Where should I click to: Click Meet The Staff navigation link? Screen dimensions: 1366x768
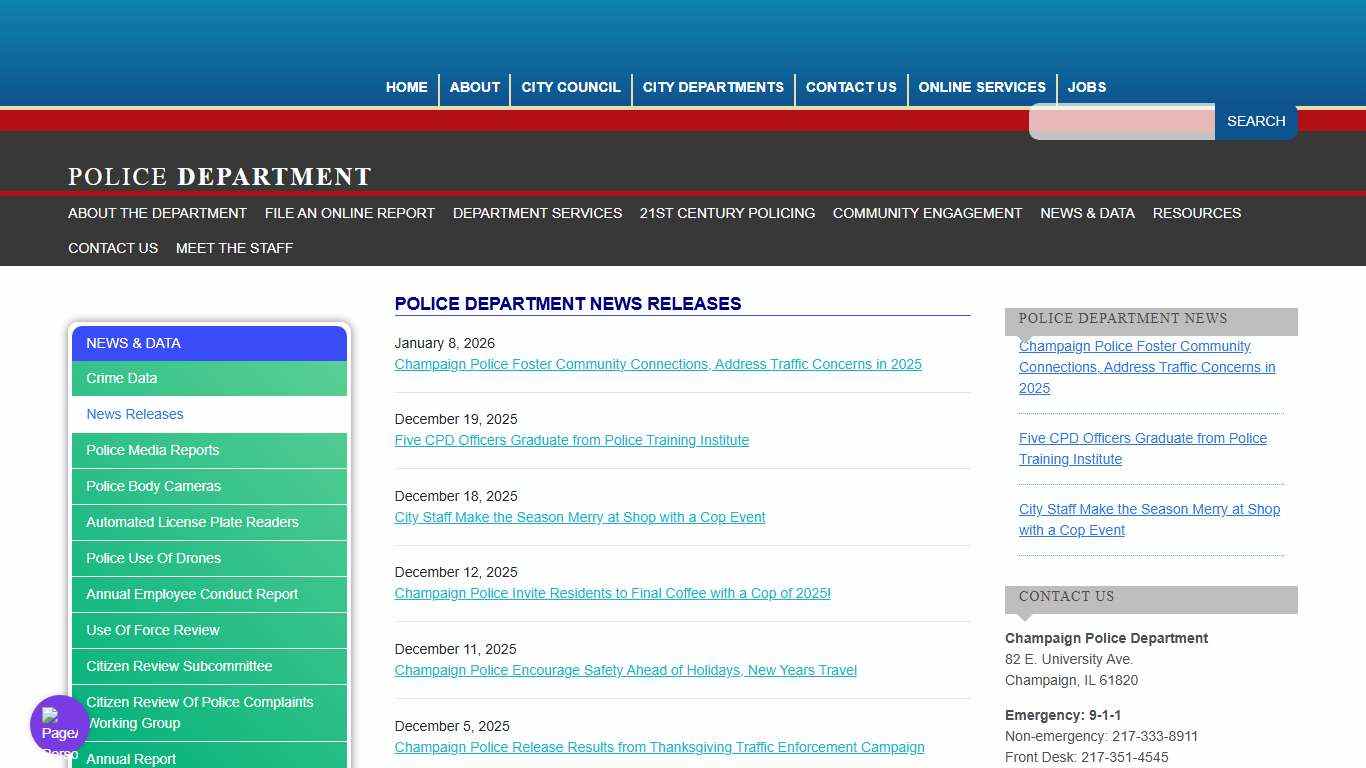tap(234, 248)
